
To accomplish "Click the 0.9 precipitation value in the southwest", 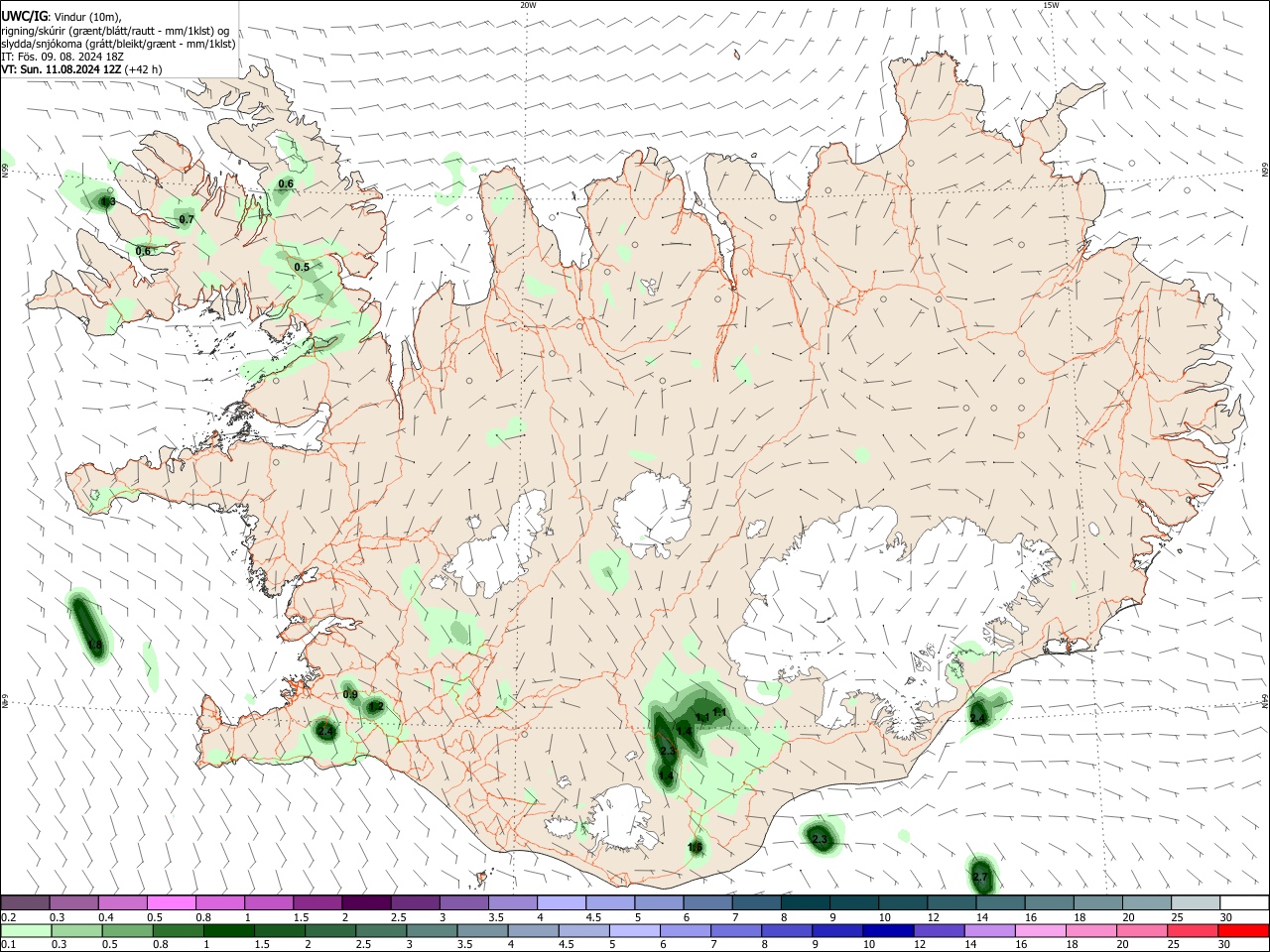I will click(x=350, y=694).
